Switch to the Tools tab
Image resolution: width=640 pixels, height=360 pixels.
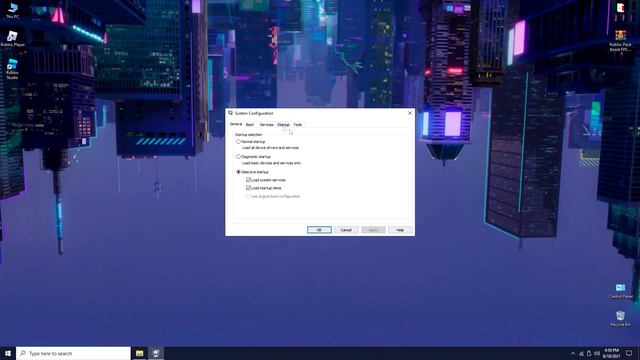(x=298, y=124)
